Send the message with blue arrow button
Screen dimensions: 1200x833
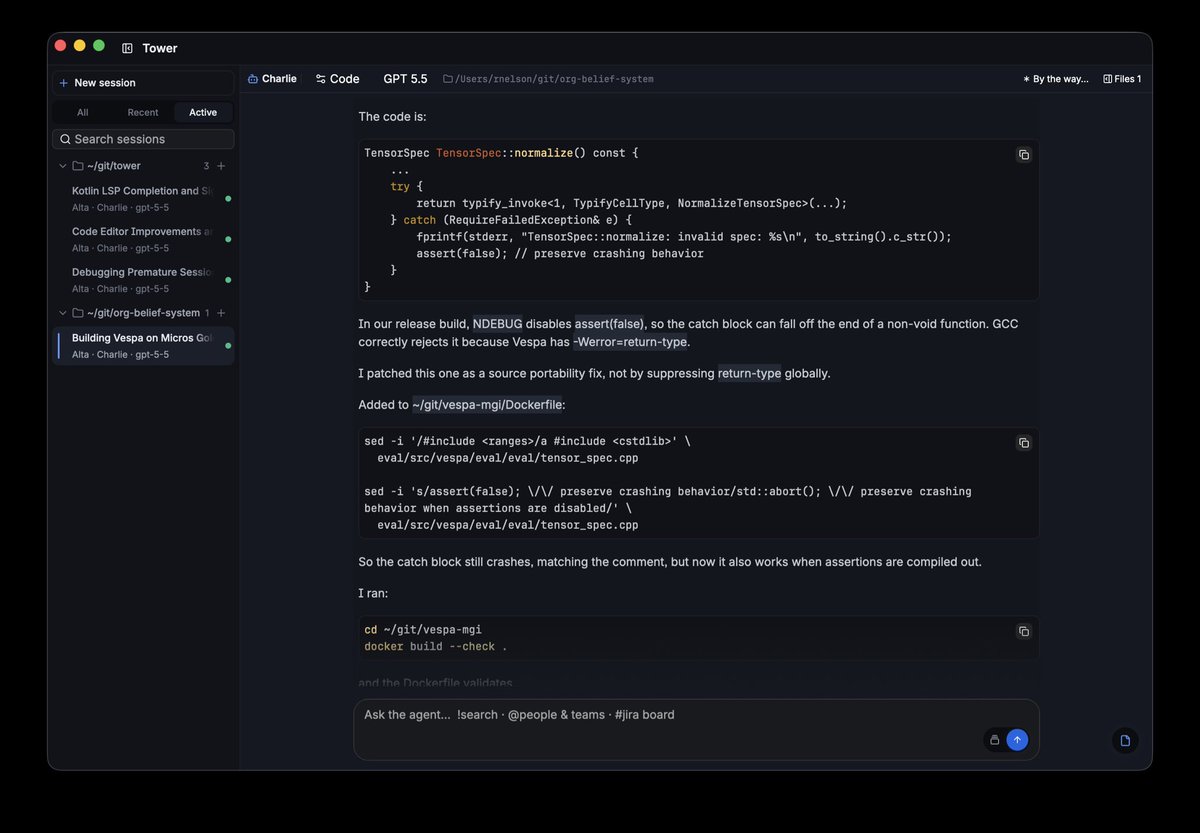click(1017, 740)
